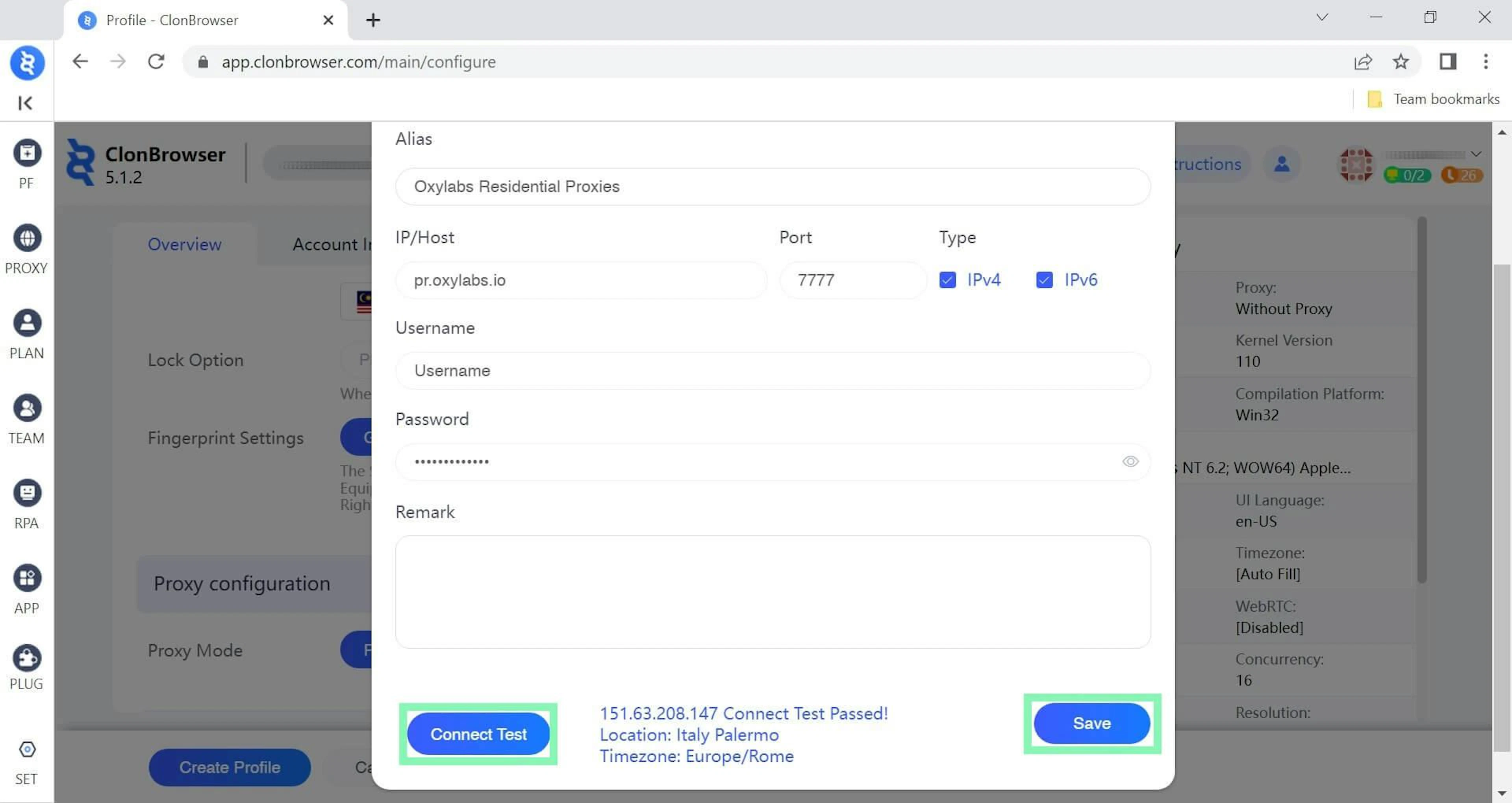
Task: Click the user account icon in header
Action: click(x=1282, y=164)
